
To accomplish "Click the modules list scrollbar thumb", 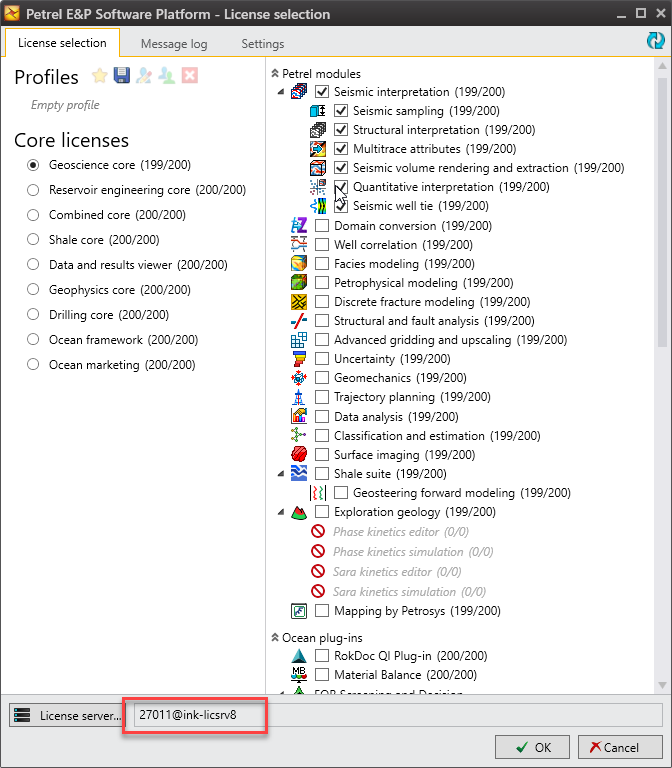I will pos(662,211).
